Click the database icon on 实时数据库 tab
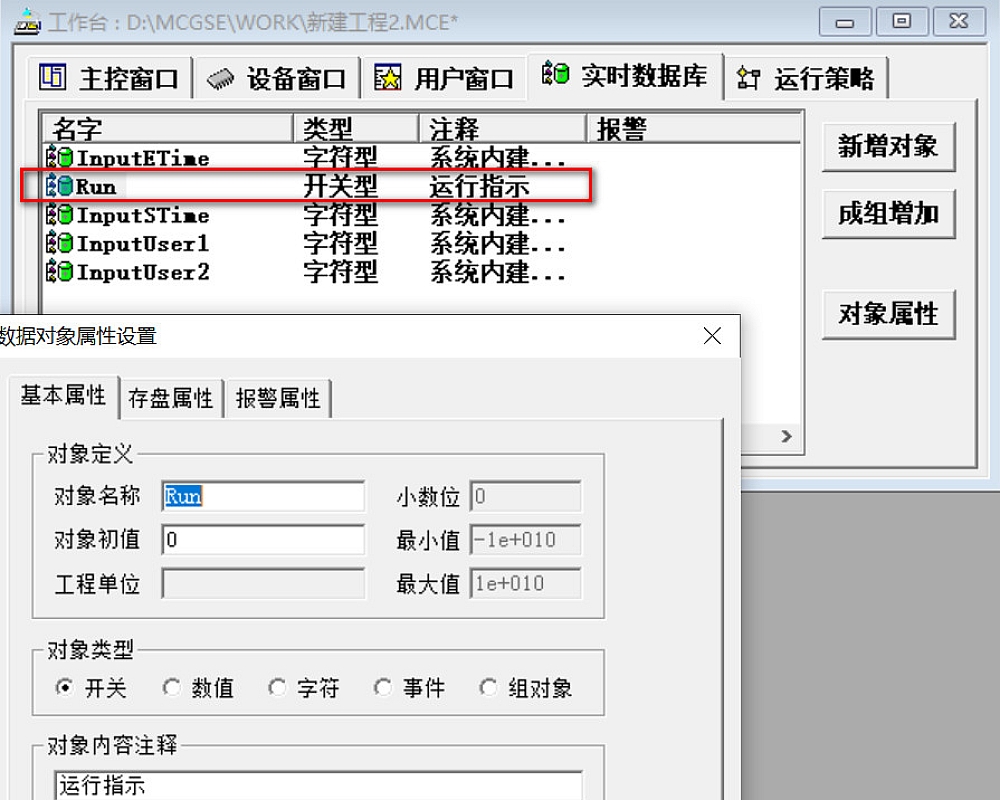The height and width of the screenshot is (800, 1000). (554, 76)
